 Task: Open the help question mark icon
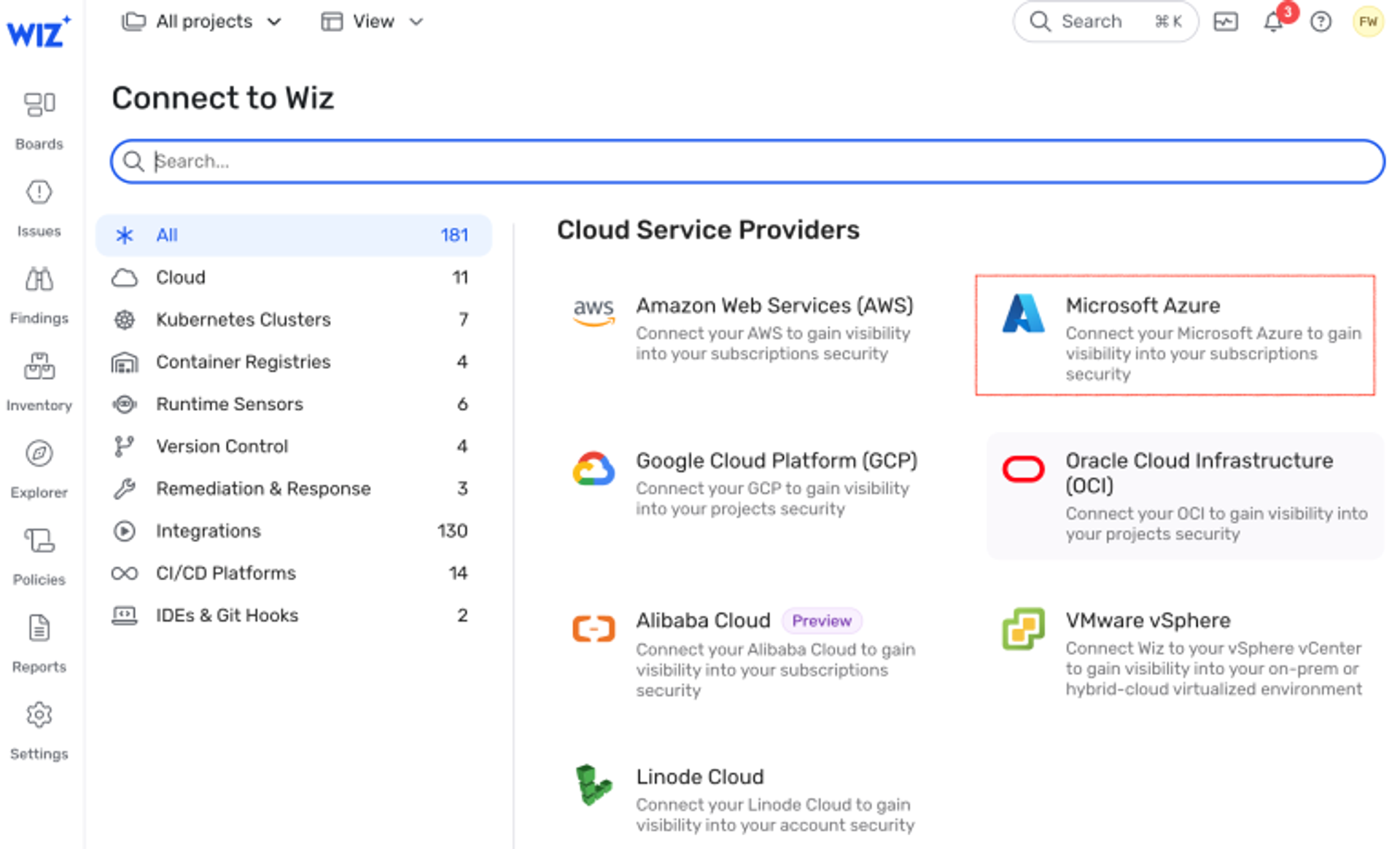[1321, 22]
